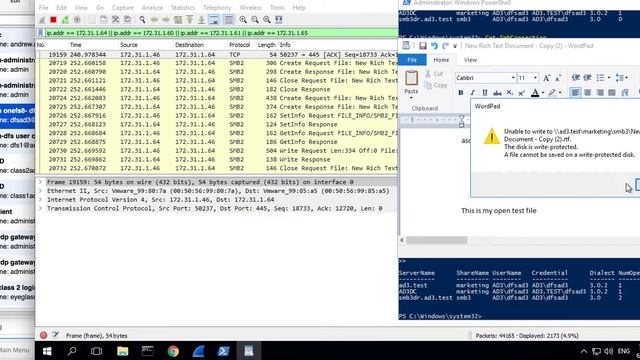Click the Source column header
640x360 pixels.
click(x=129, y=45)
